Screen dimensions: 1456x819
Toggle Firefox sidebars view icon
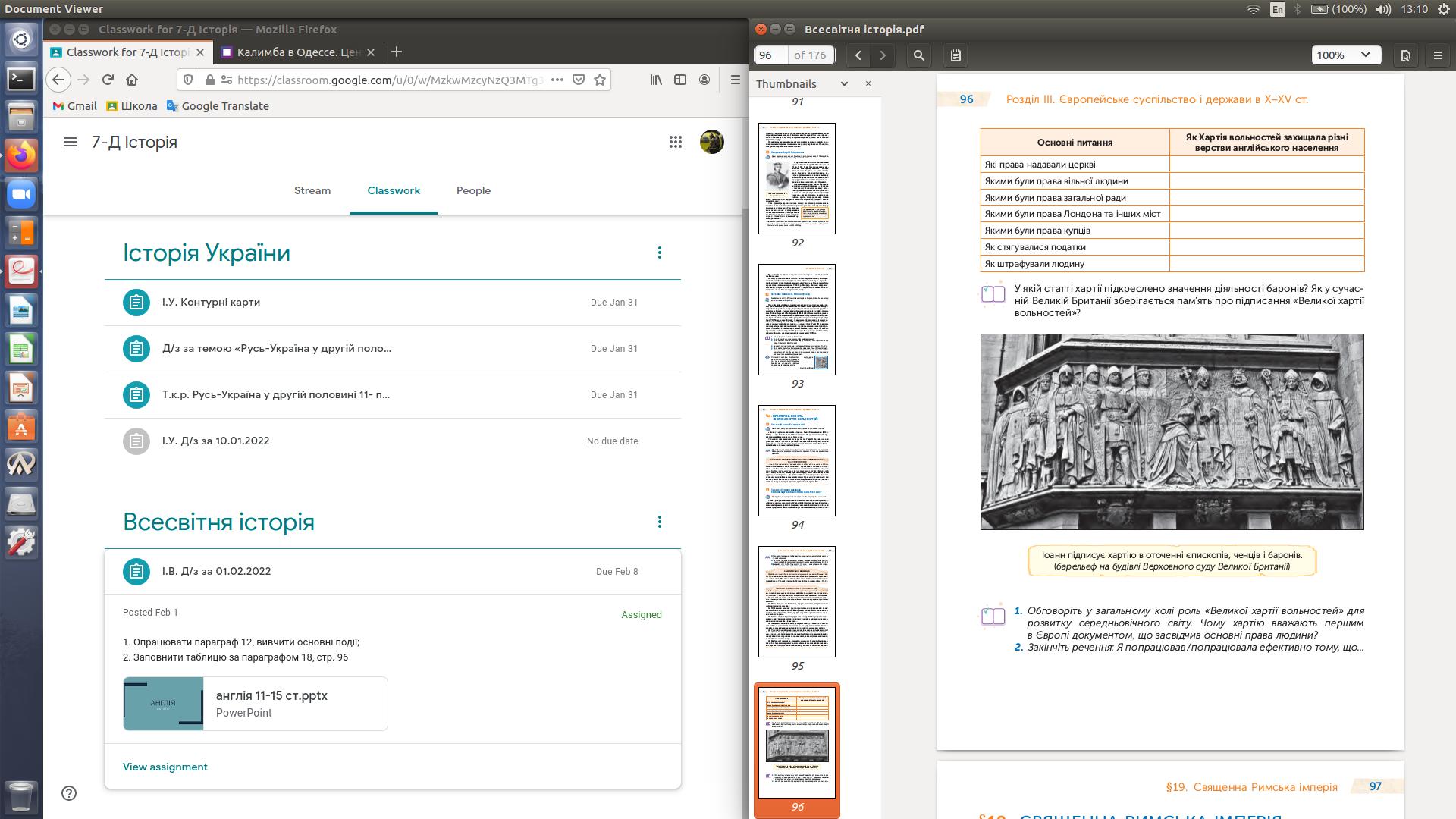pos(680,80)
